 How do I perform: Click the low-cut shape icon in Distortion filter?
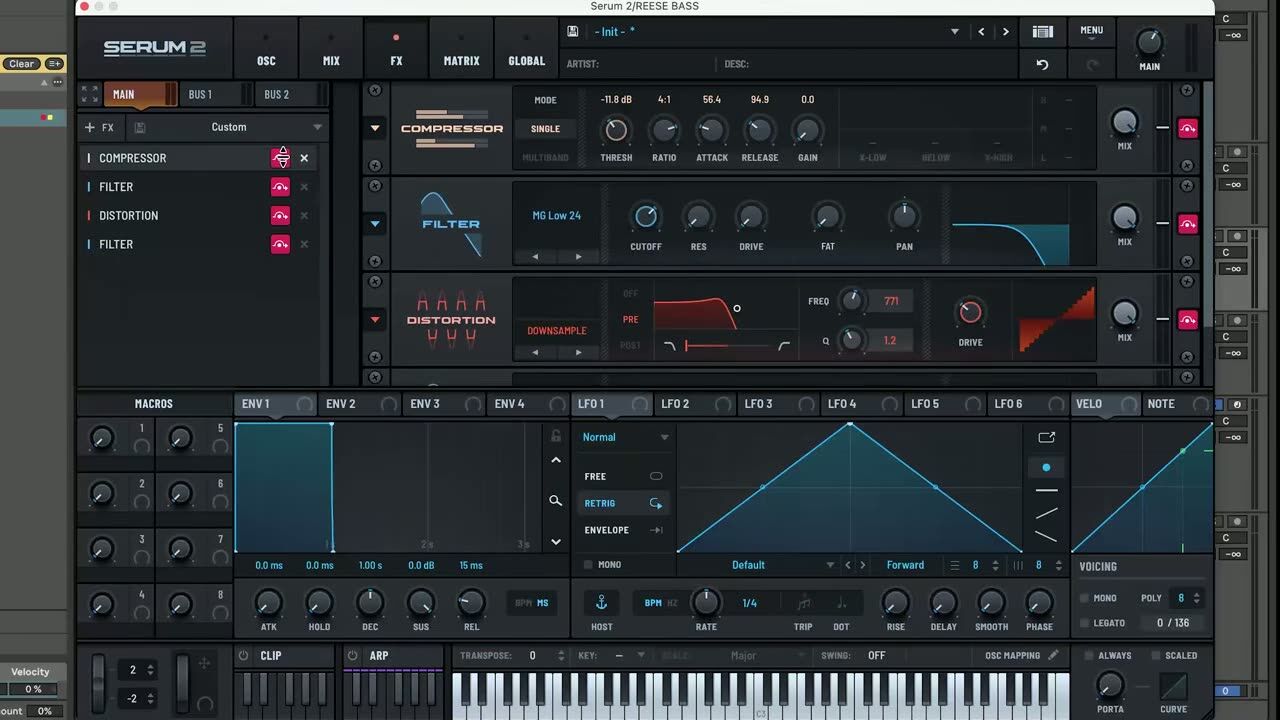670,346
